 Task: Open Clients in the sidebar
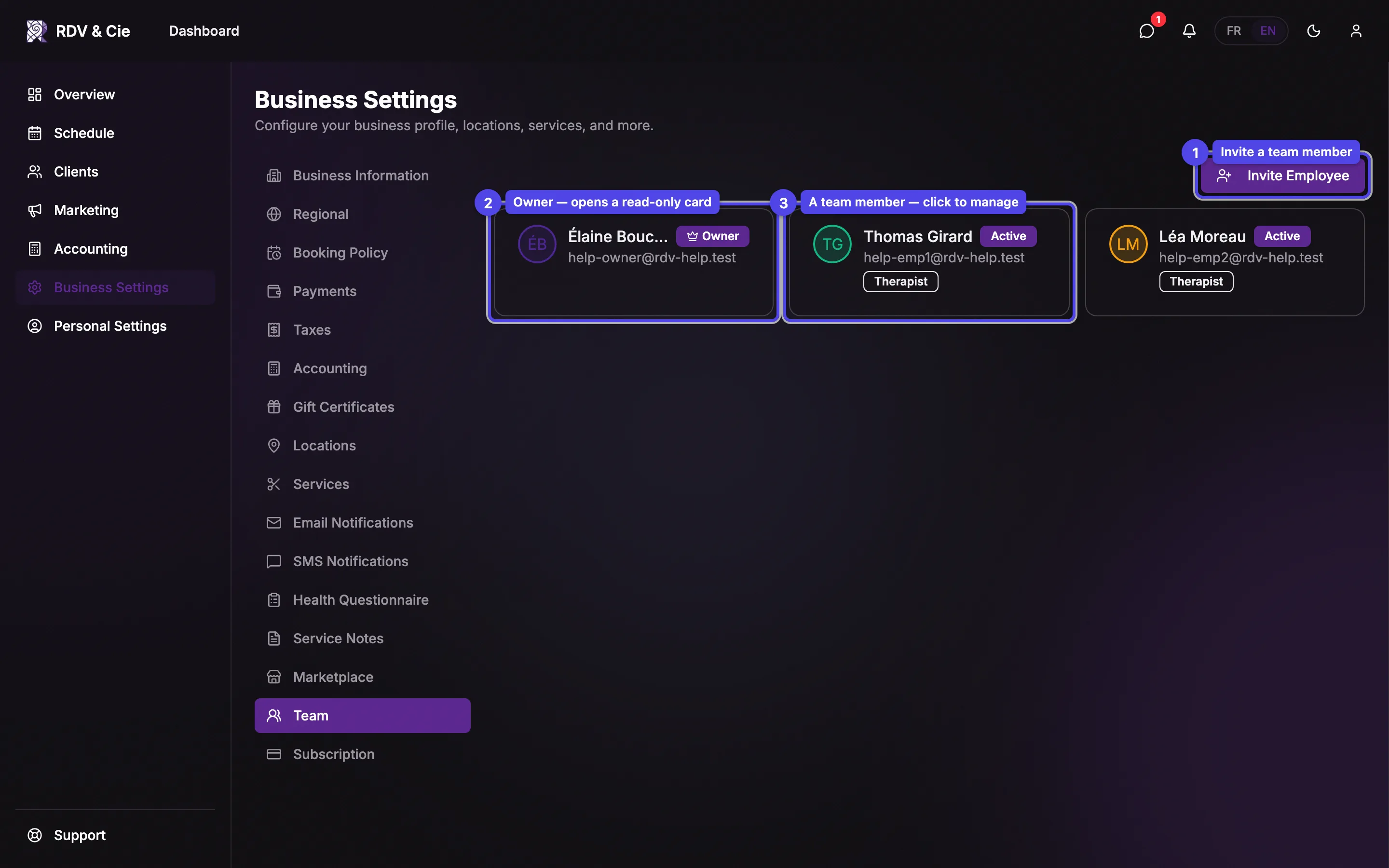coord(115,172)
